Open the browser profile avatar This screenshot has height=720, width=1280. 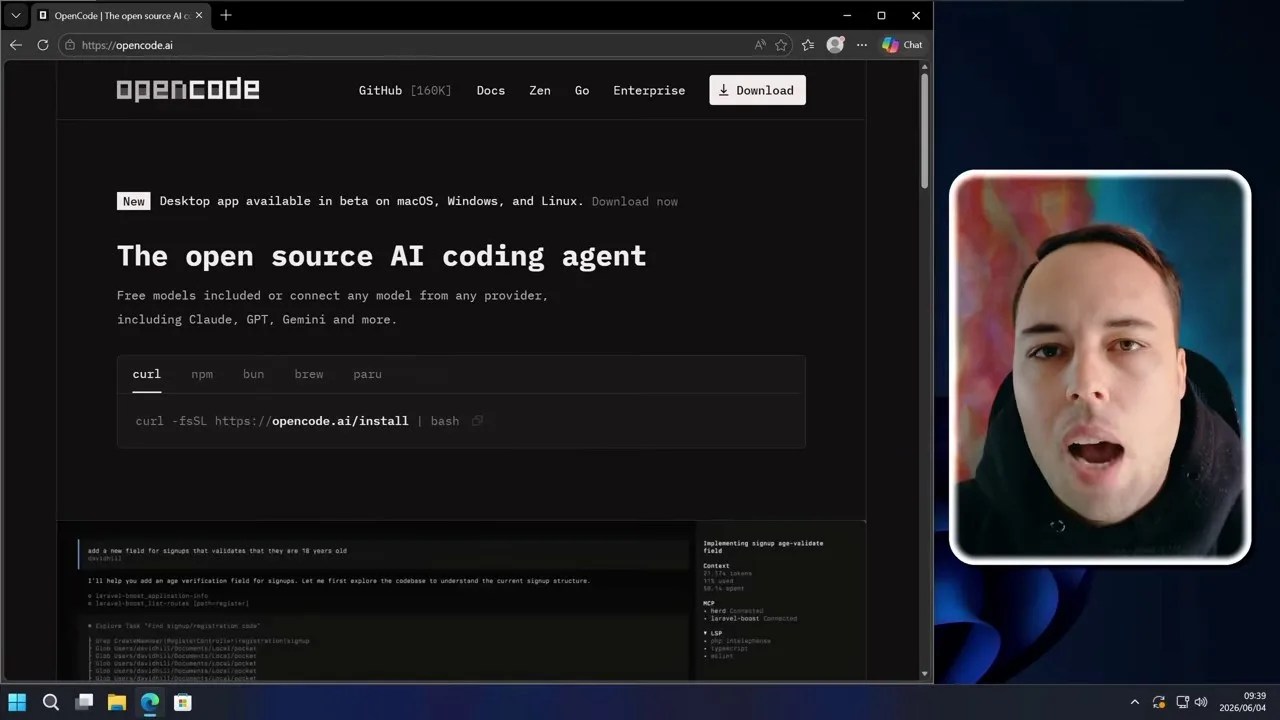[835, 44]
